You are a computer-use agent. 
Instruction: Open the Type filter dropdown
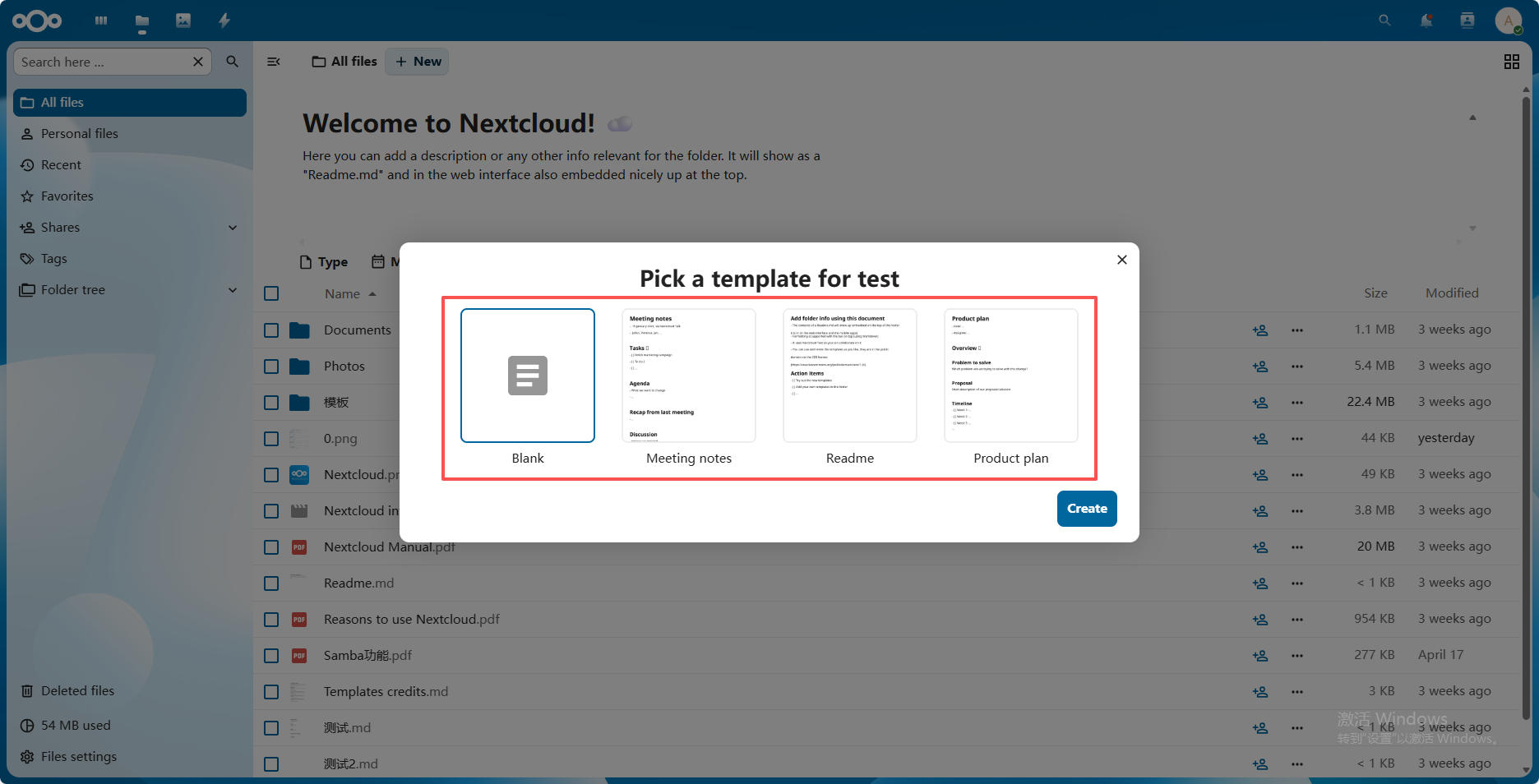click(x=324, y=262)
